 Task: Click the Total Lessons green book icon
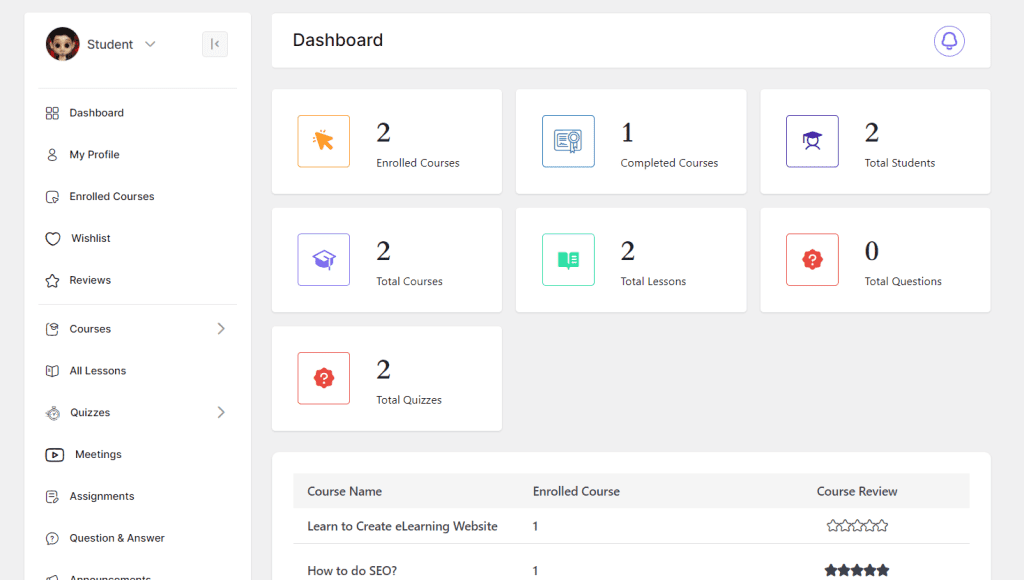point(568,260)
